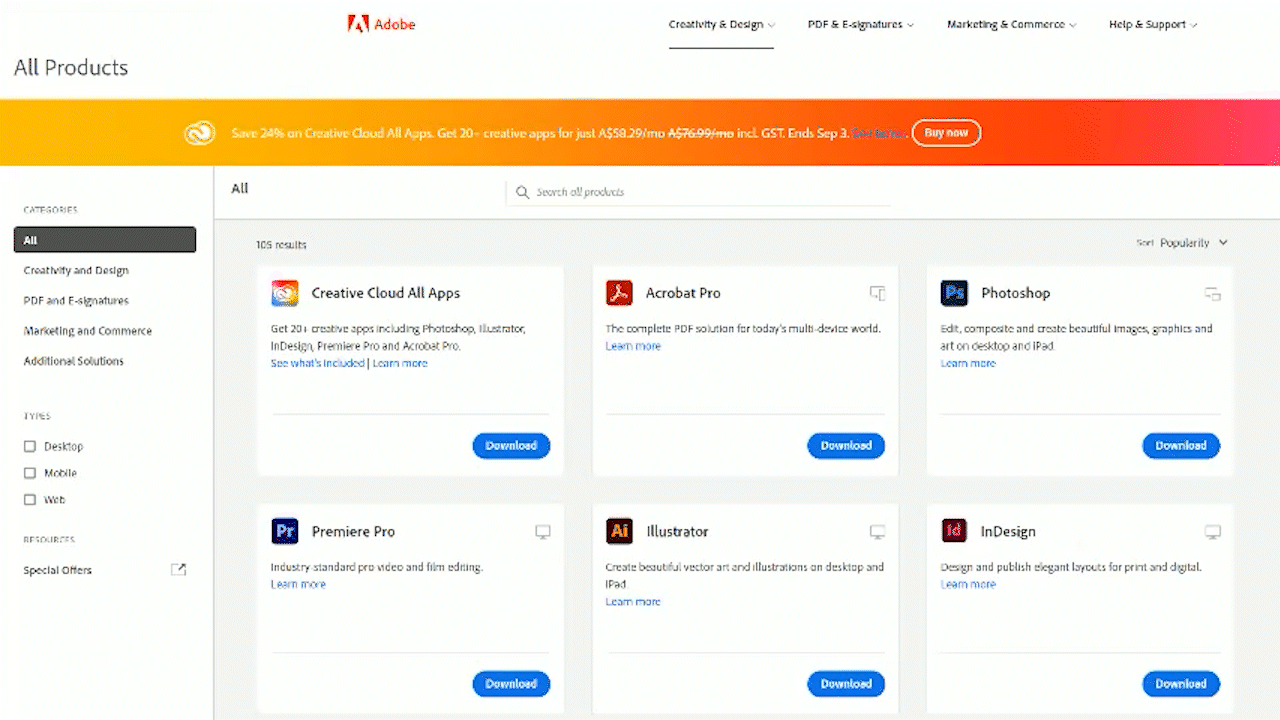1280x720 pixels.
Task: Click the Creative Cloud All Apps title
Action: (x=386, y=293)
